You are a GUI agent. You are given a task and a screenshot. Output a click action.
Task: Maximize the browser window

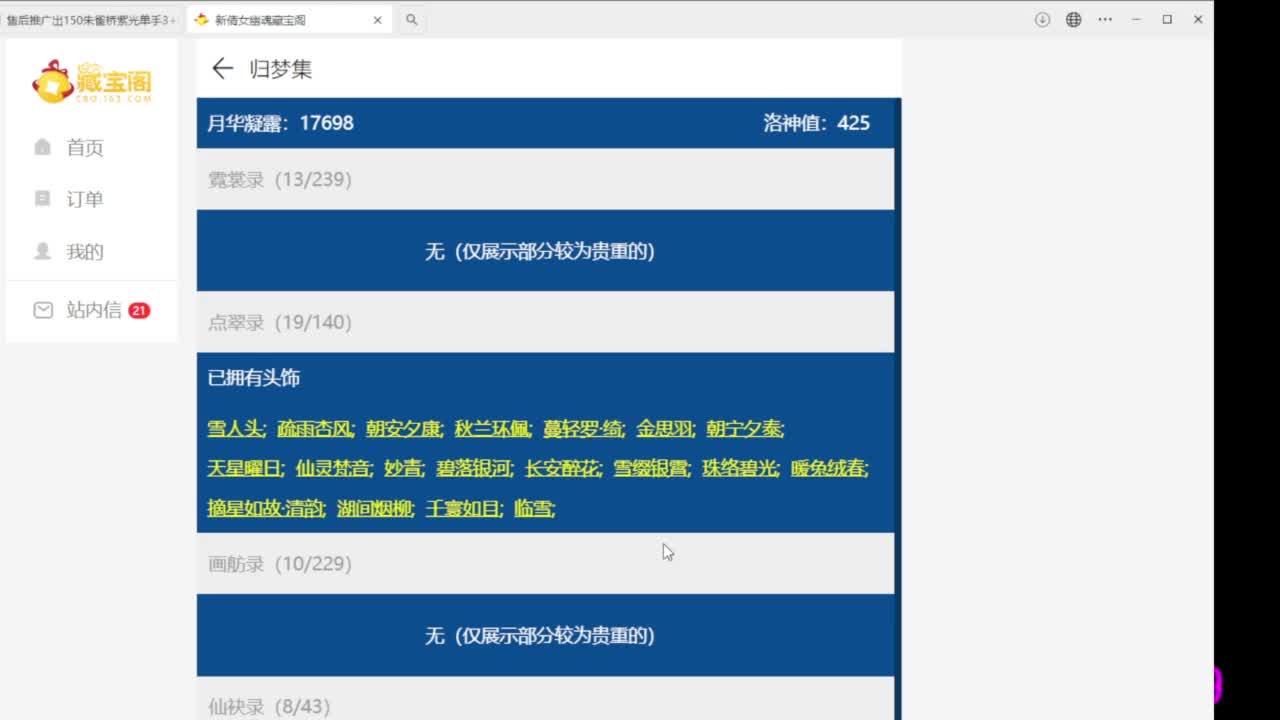tap(1167, 19)
